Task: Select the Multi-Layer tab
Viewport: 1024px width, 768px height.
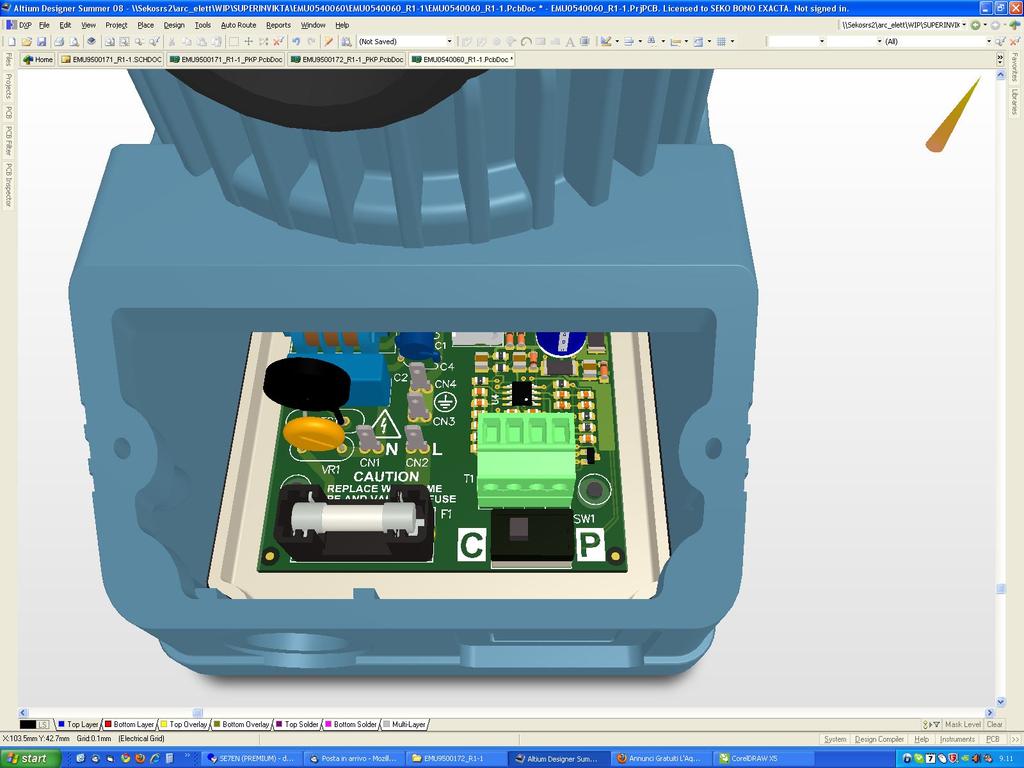Action: pyautogui.click(x=404, y=724)
